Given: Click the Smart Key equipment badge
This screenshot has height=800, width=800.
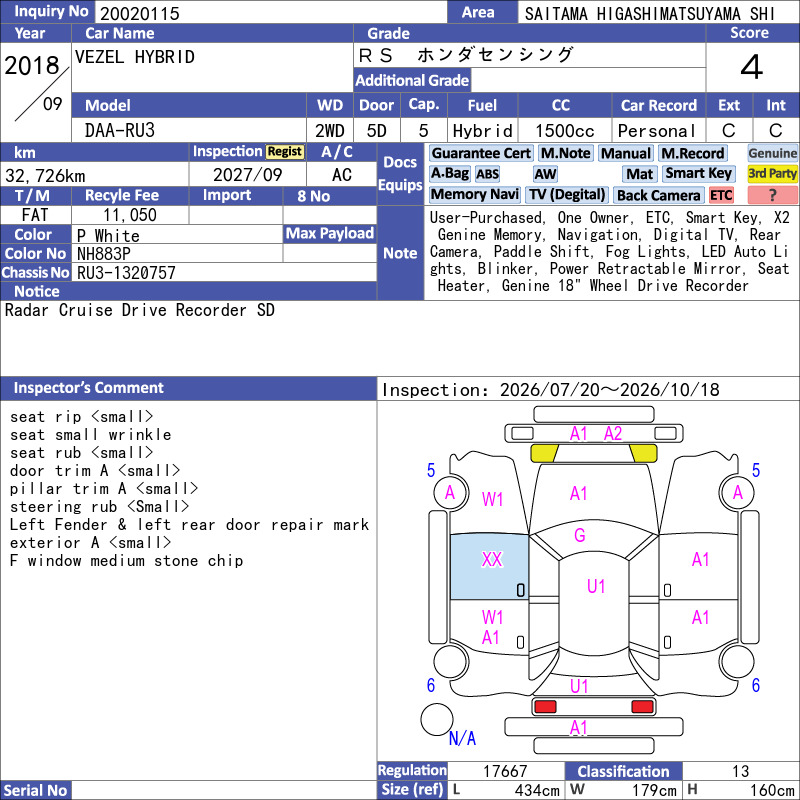Looking at the screenshot, I should tap(698, 173).
